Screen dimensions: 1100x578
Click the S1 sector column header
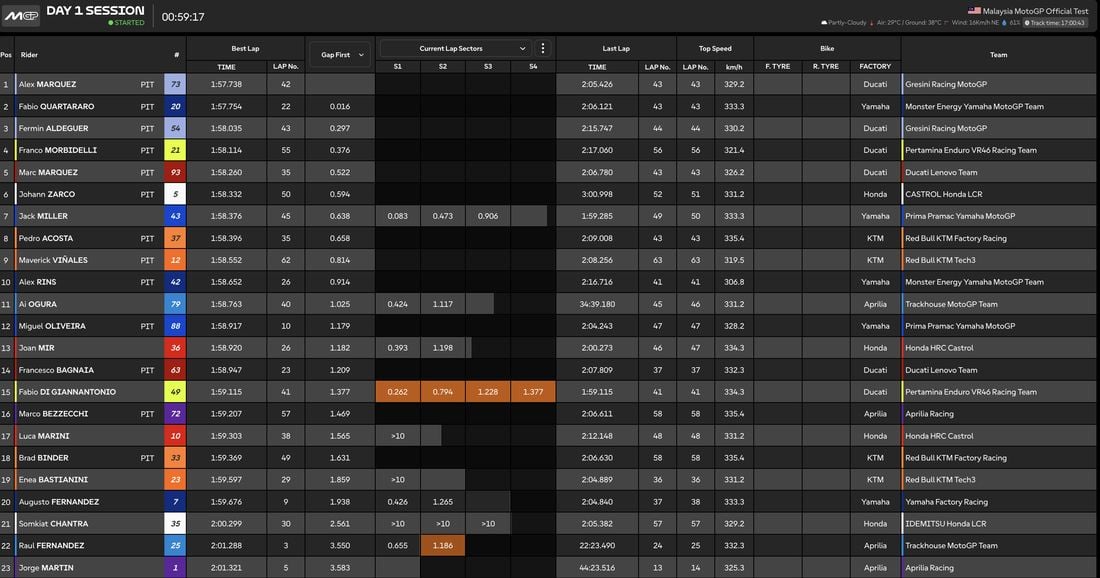(397, 67)
